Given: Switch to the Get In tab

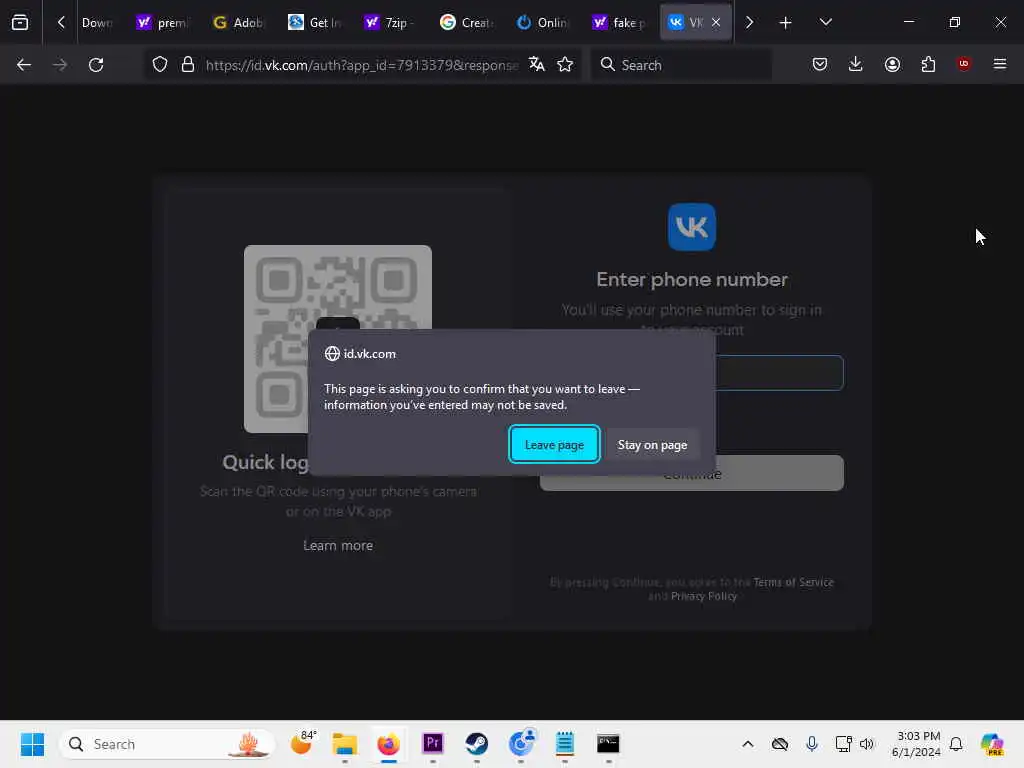Looking at the screenshot, I should 314,22.
